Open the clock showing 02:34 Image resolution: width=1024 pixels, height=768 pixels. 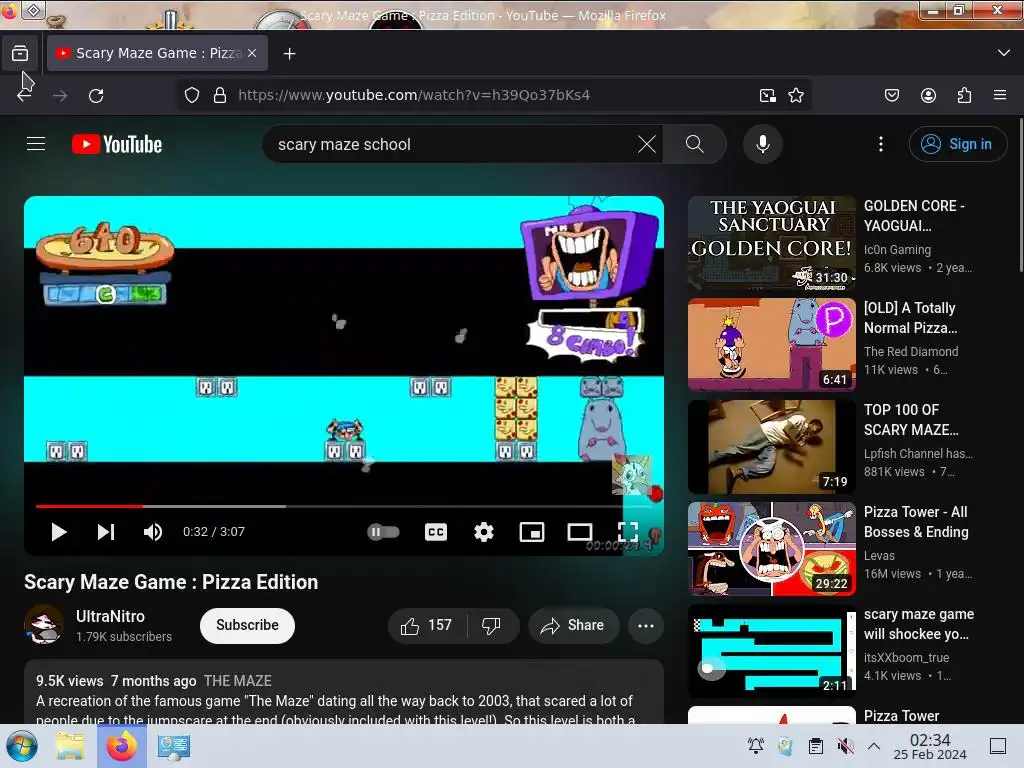pos(930,746)
